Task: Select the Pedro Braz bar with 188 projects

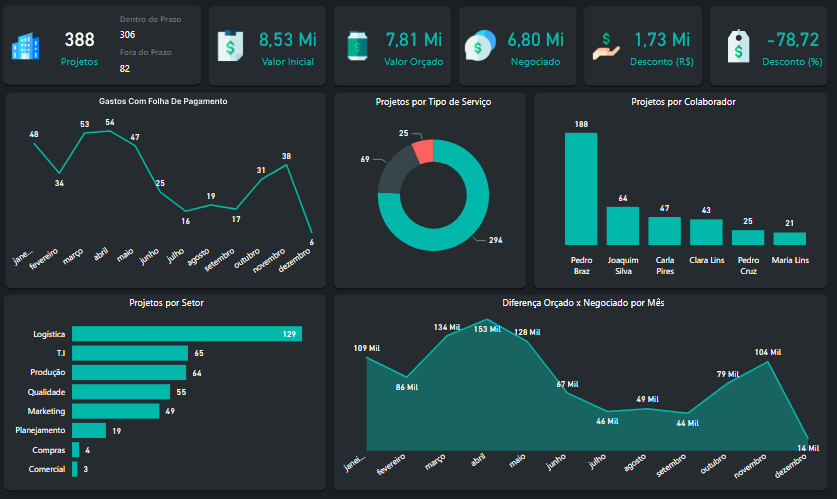Action: point(581,188)
